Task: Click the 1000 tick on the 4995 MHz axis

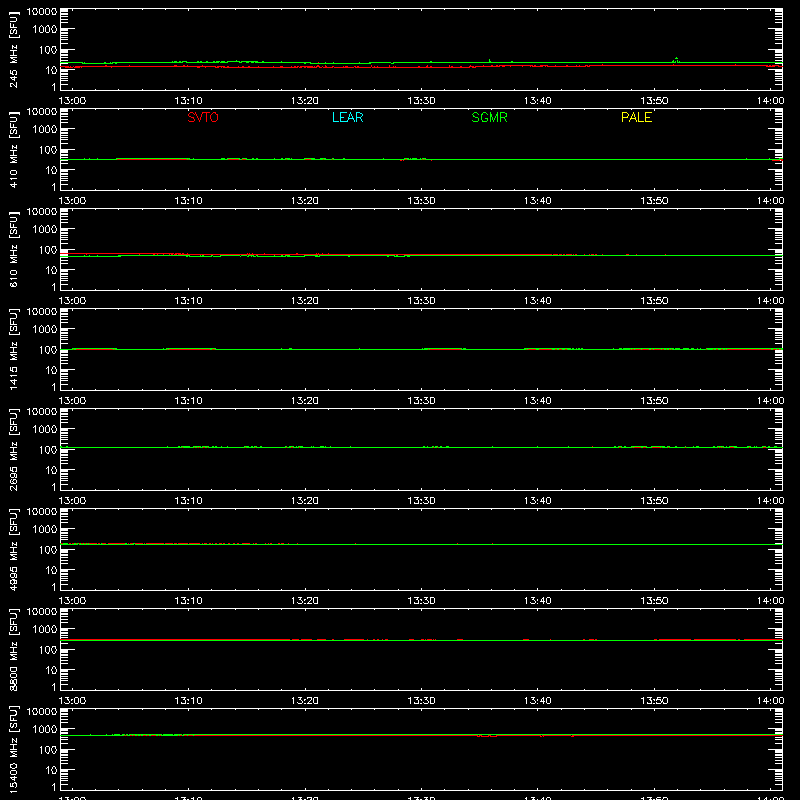Action: point(45,530)
